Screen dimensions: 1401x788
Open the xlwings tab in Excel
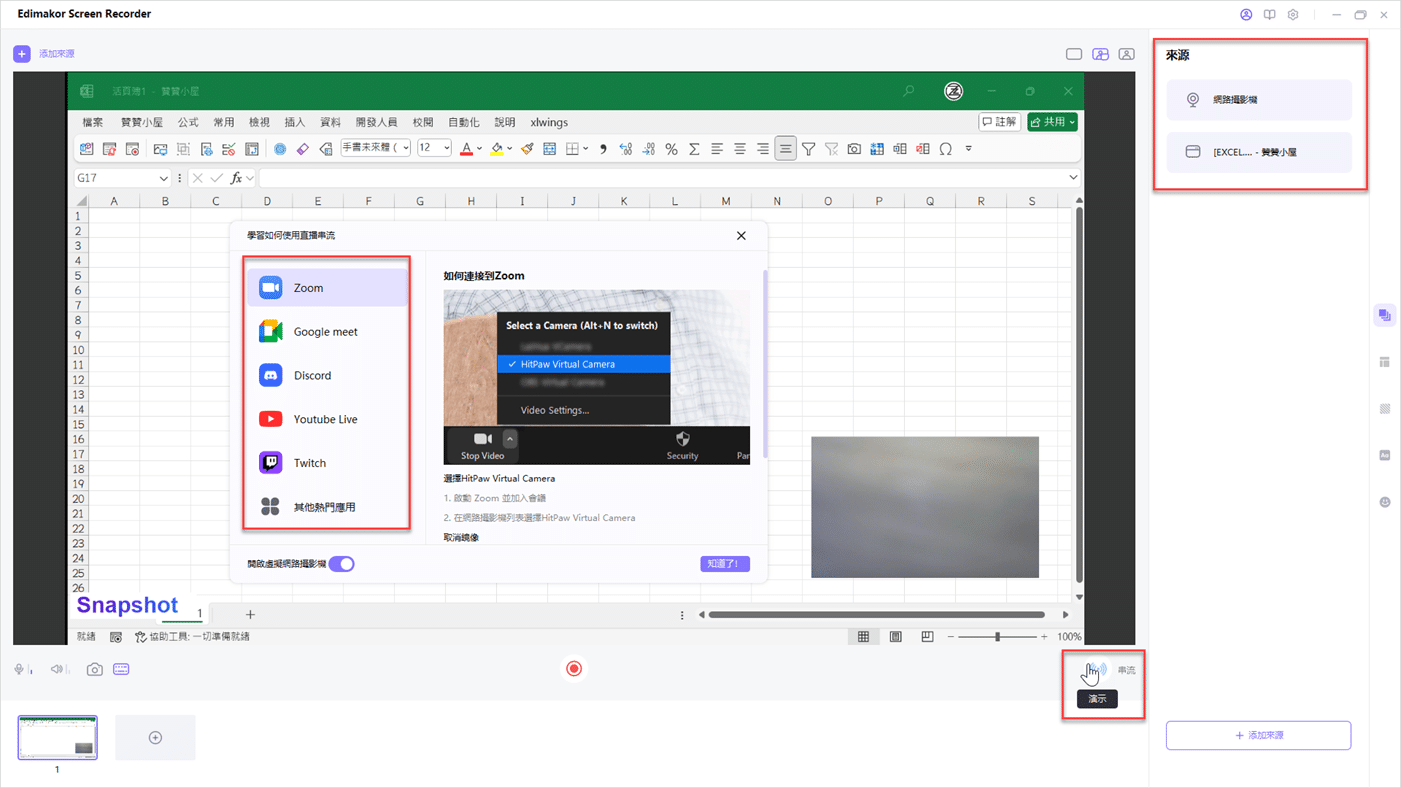549,122
